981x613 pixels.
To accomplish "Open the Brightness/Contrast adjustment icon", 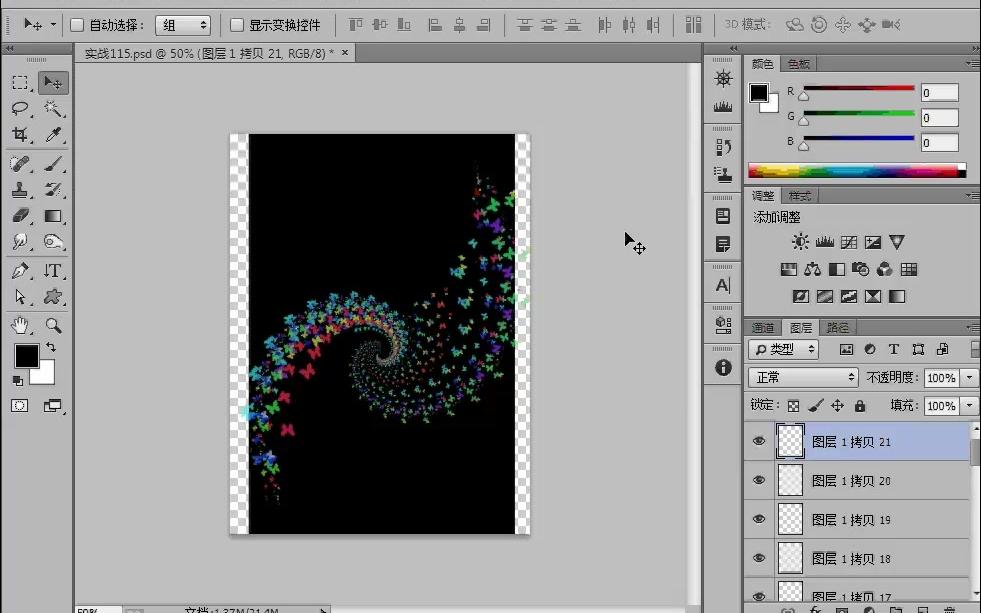I will (x=800, y=242).
